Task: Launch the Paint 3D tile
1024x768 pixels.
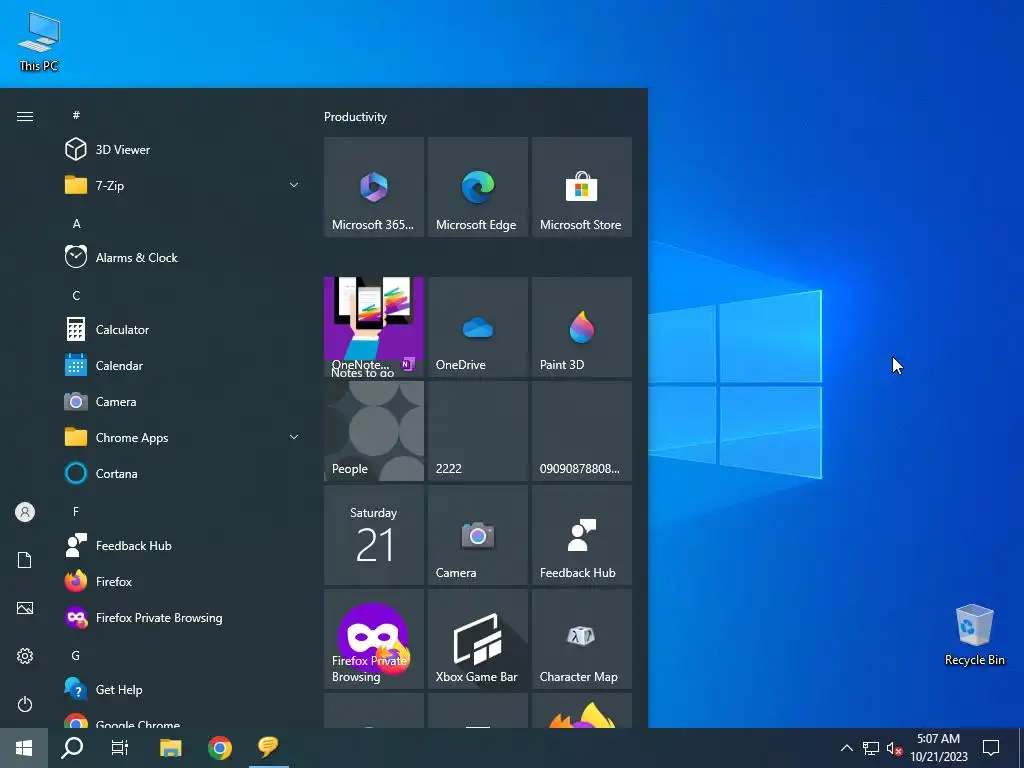Action: [x=582, y=327]
